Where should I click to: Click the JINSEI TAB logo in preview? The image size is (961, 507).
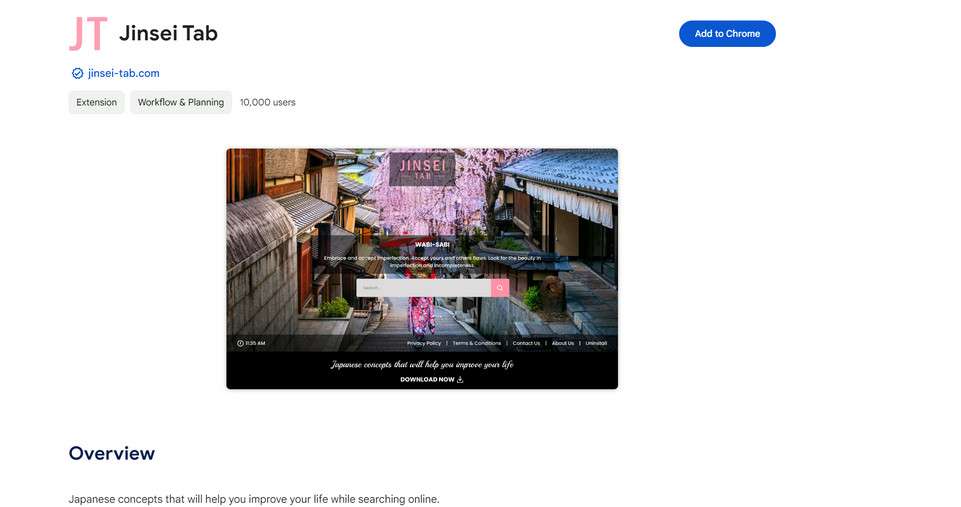pyautogui.click(x=422, y=169)
